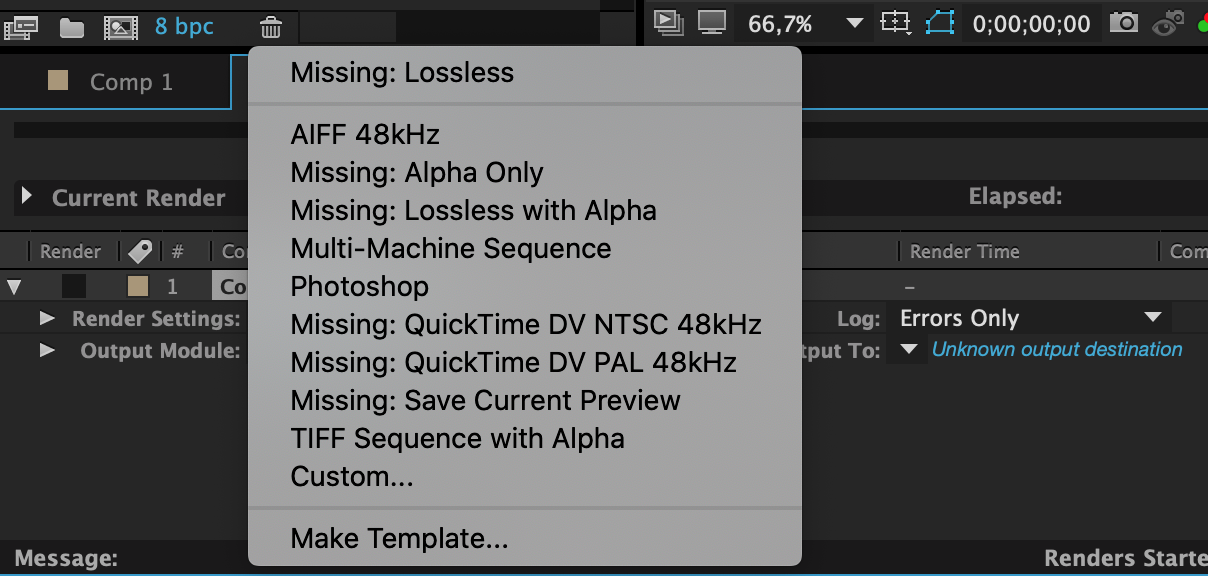Click the New Folder icon
This screenshot has width=1208, height=576.
pyautogui.click(x=73, y=27)
